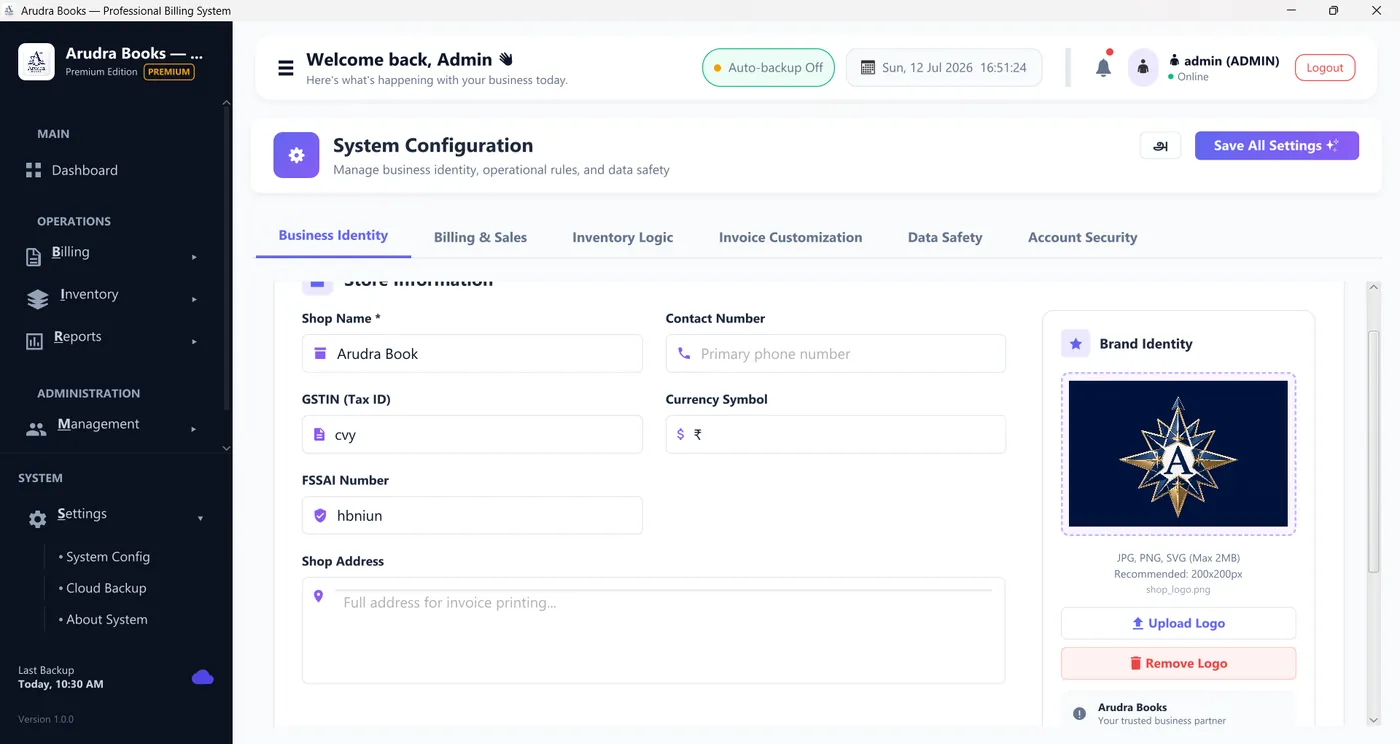Image resolution: width=1400 pixels, height=744 pixels.
Task: Click the Settings gear icon in sidebar
Action: tap(37, 519)
